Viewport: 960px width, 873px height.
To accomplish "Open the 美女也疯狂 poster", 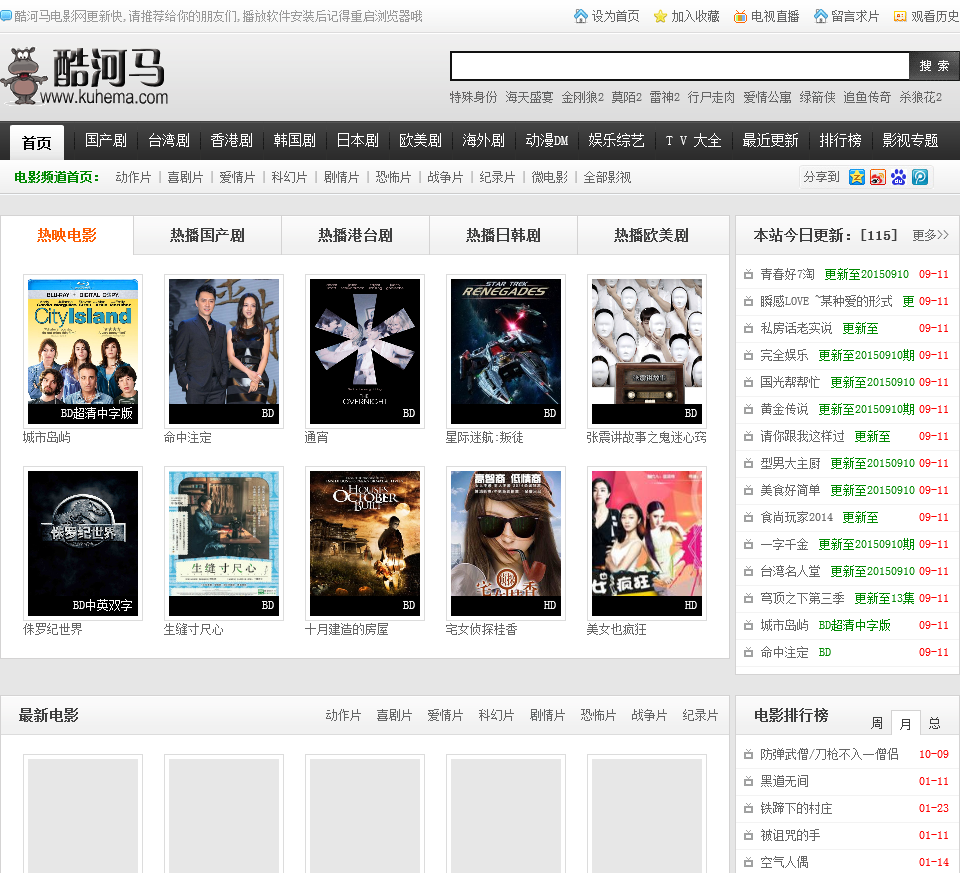I will point(647,543).
